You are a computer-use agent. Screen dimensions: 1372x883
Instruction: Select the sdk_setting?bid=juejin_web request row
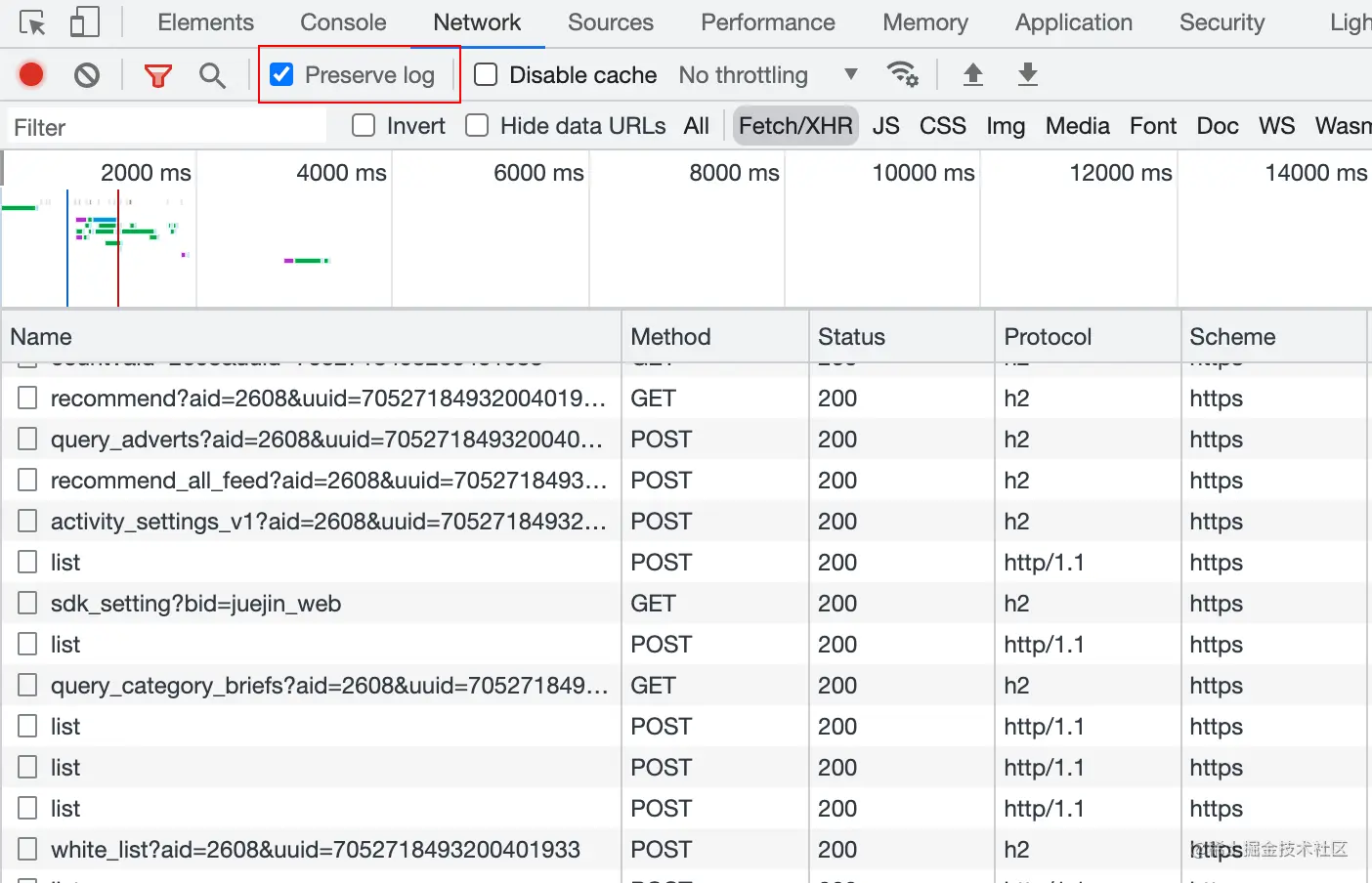click(195, 604)
